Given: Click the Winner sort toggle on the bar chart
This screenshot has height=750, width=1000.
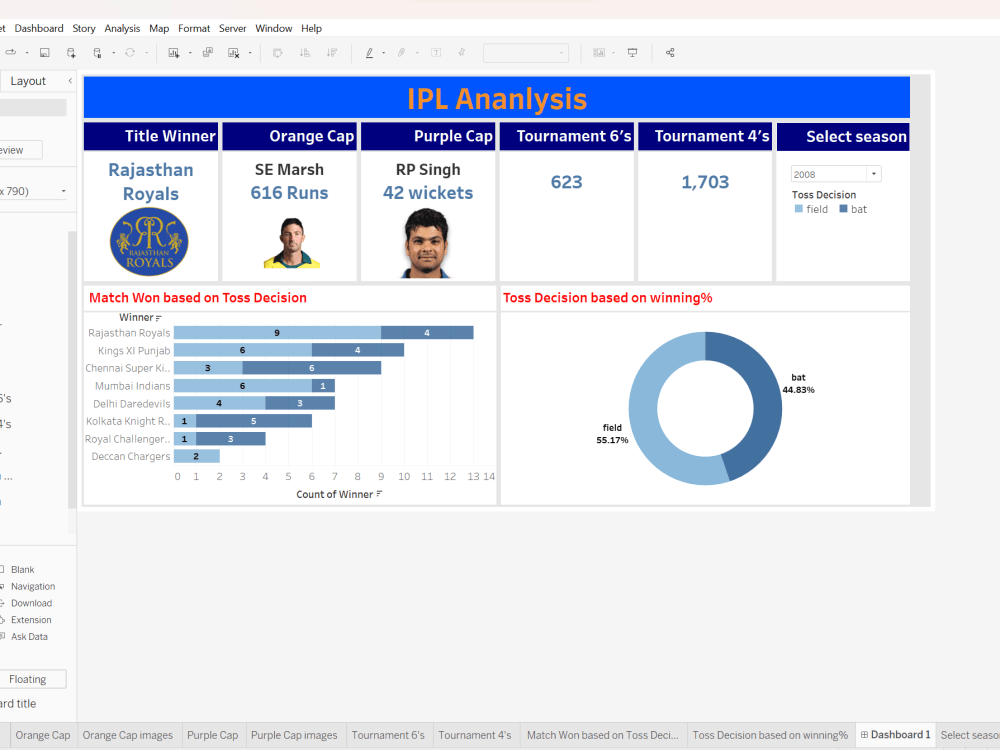Looking at the screenshot, I should point(156,317).
